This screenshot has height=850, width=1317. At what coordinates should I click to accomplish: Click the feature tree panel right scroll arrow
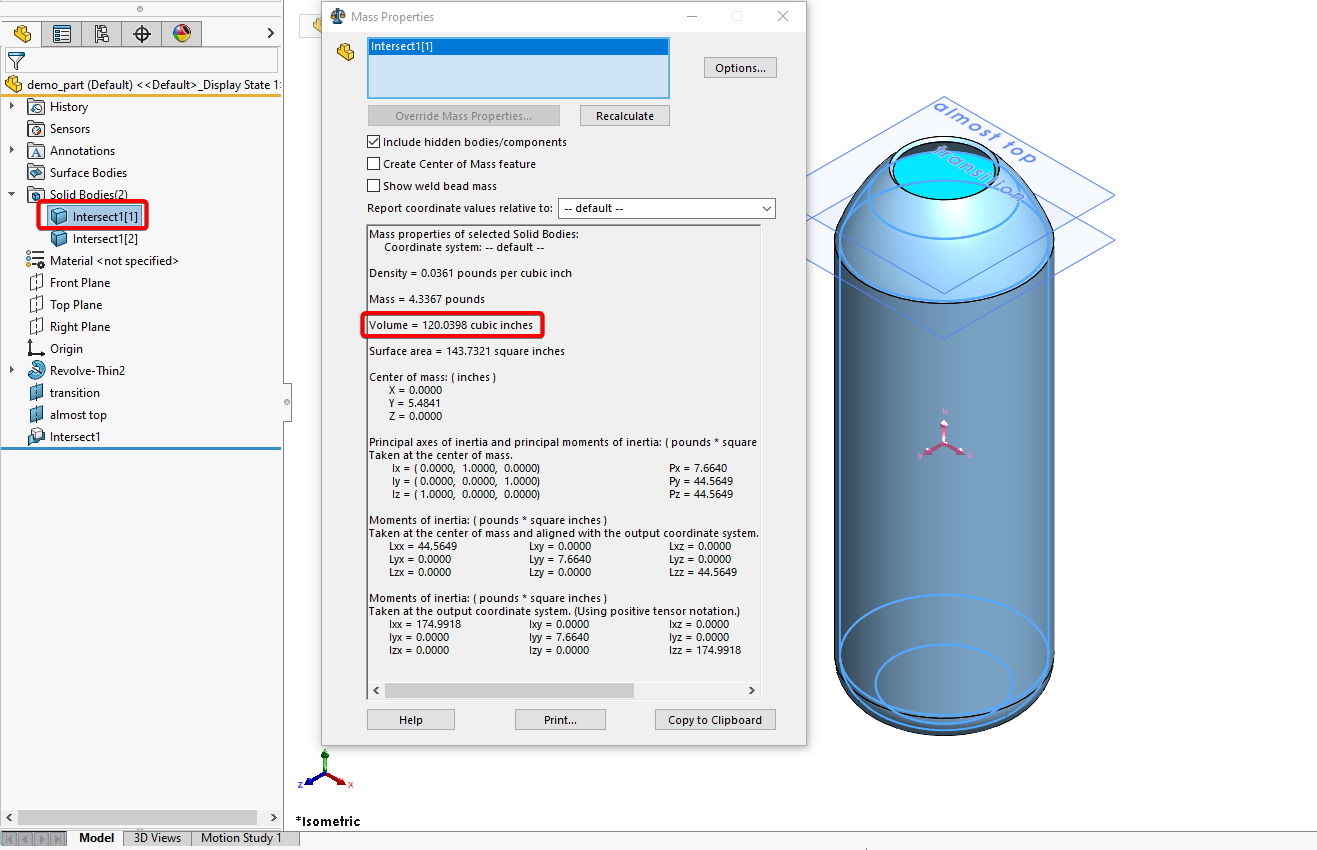pos(274,818)
